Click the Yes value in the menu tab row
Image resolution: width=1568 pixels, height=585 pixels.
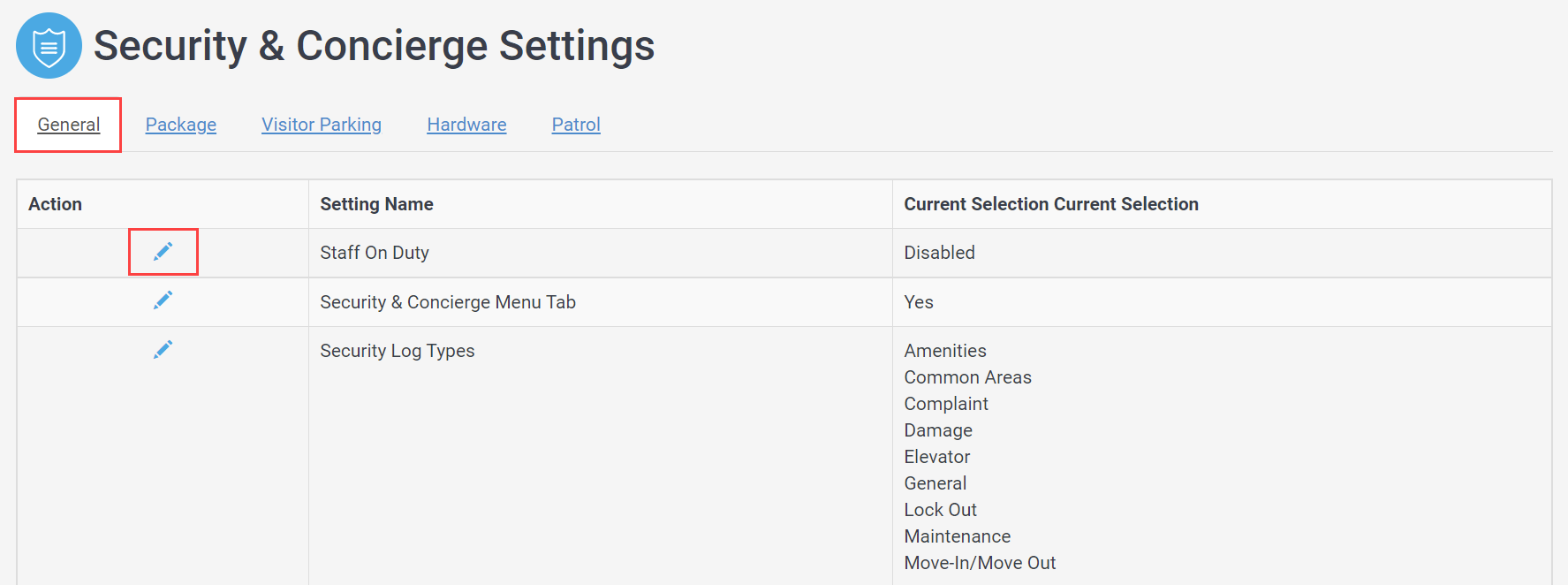pos(919,302)
